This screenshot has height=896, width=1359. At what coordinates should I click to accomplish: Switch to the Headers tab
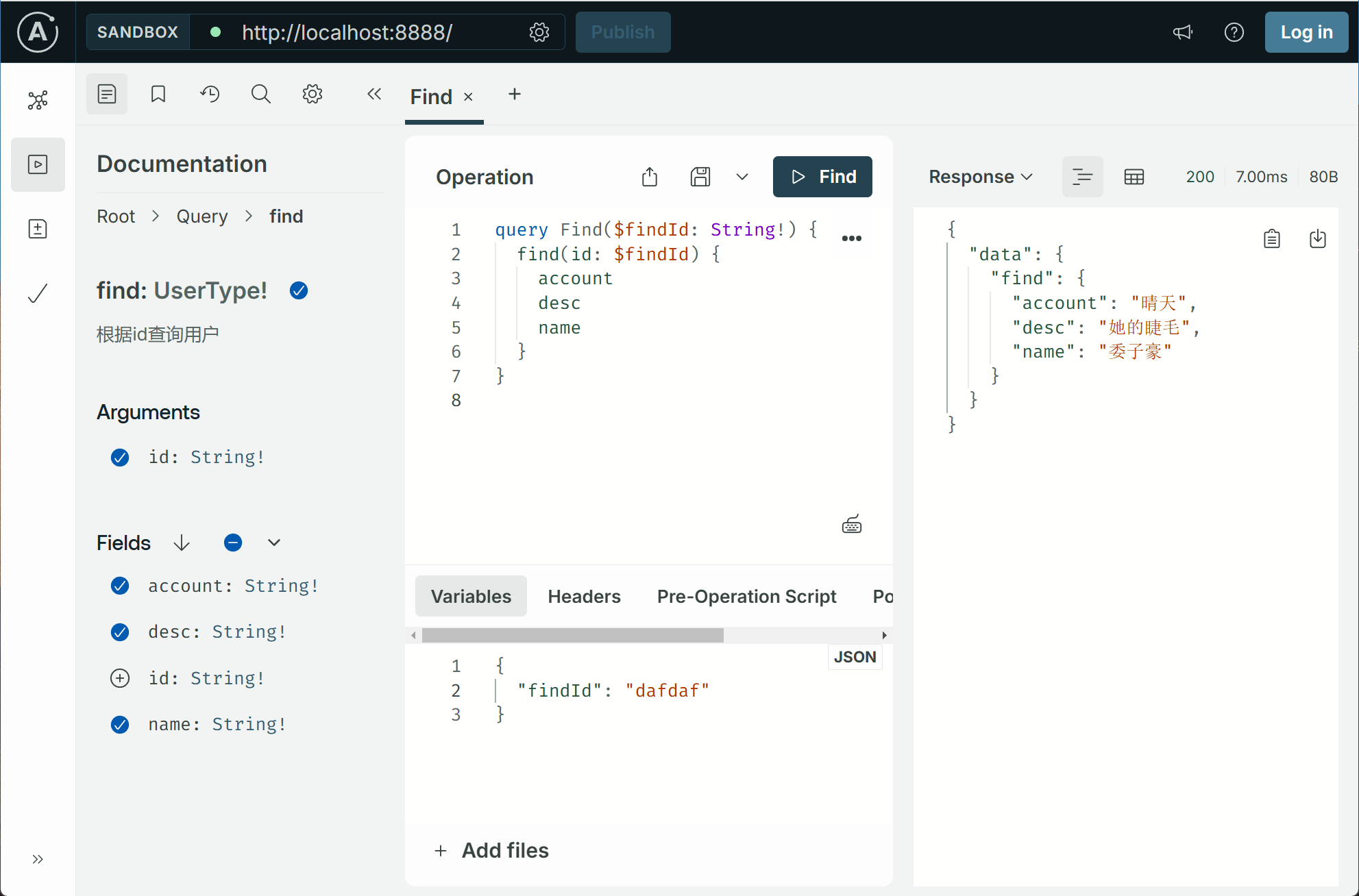click(x=584, y=596)
